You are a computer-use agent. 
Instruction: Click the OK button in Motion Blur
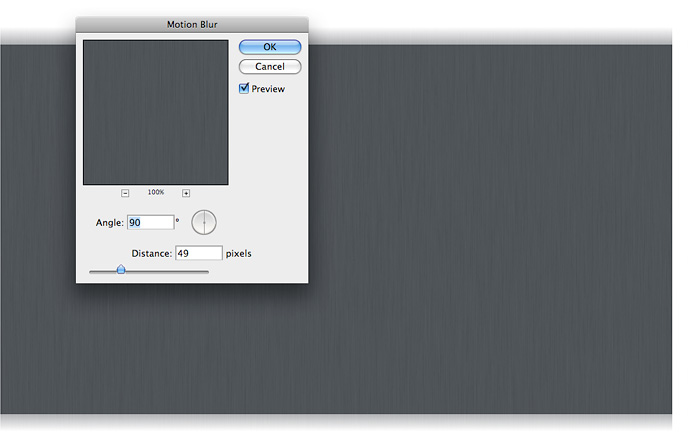tap(269, 47)
